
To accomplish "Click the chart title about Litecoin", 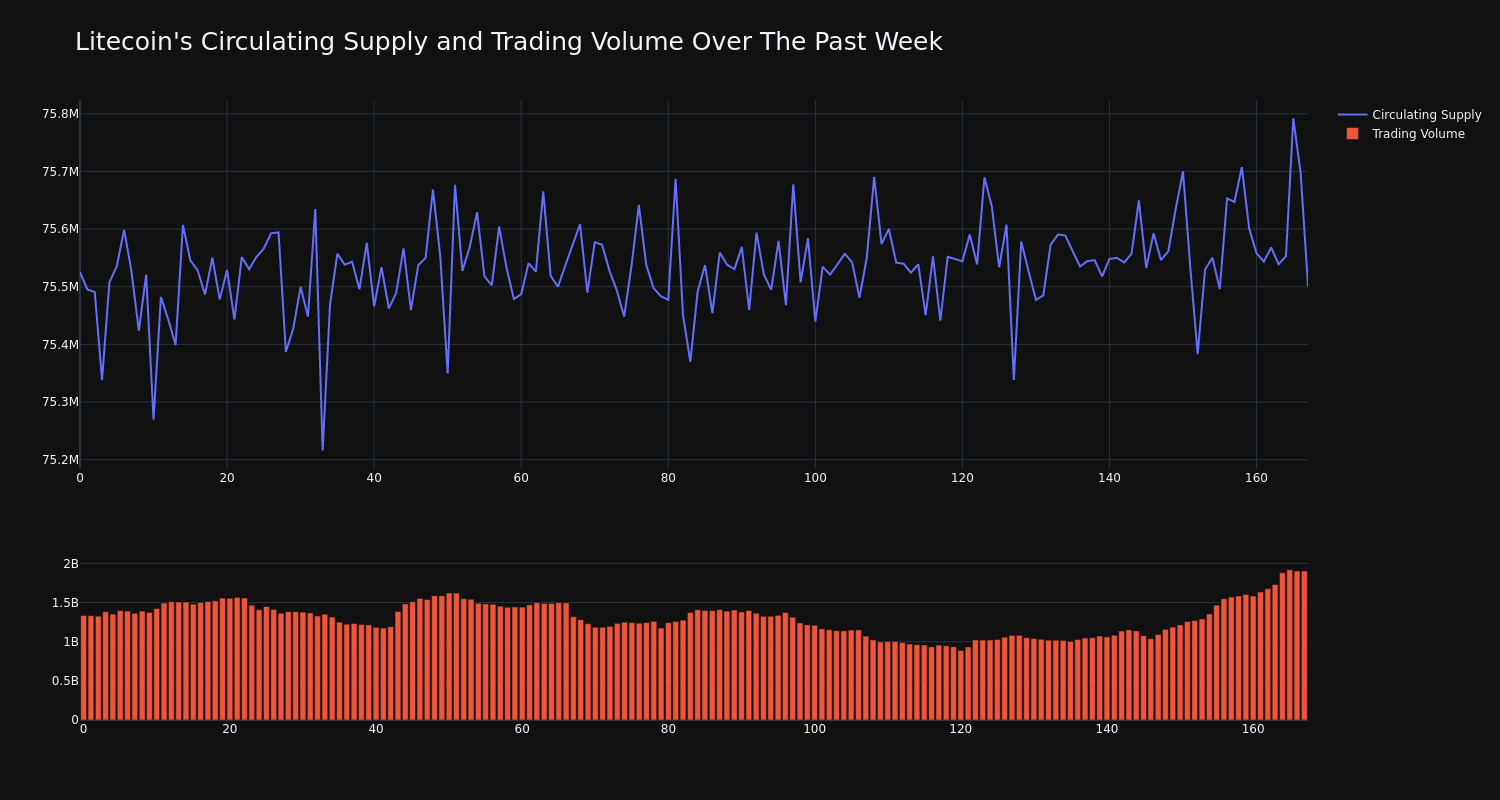I will (508, 42).
